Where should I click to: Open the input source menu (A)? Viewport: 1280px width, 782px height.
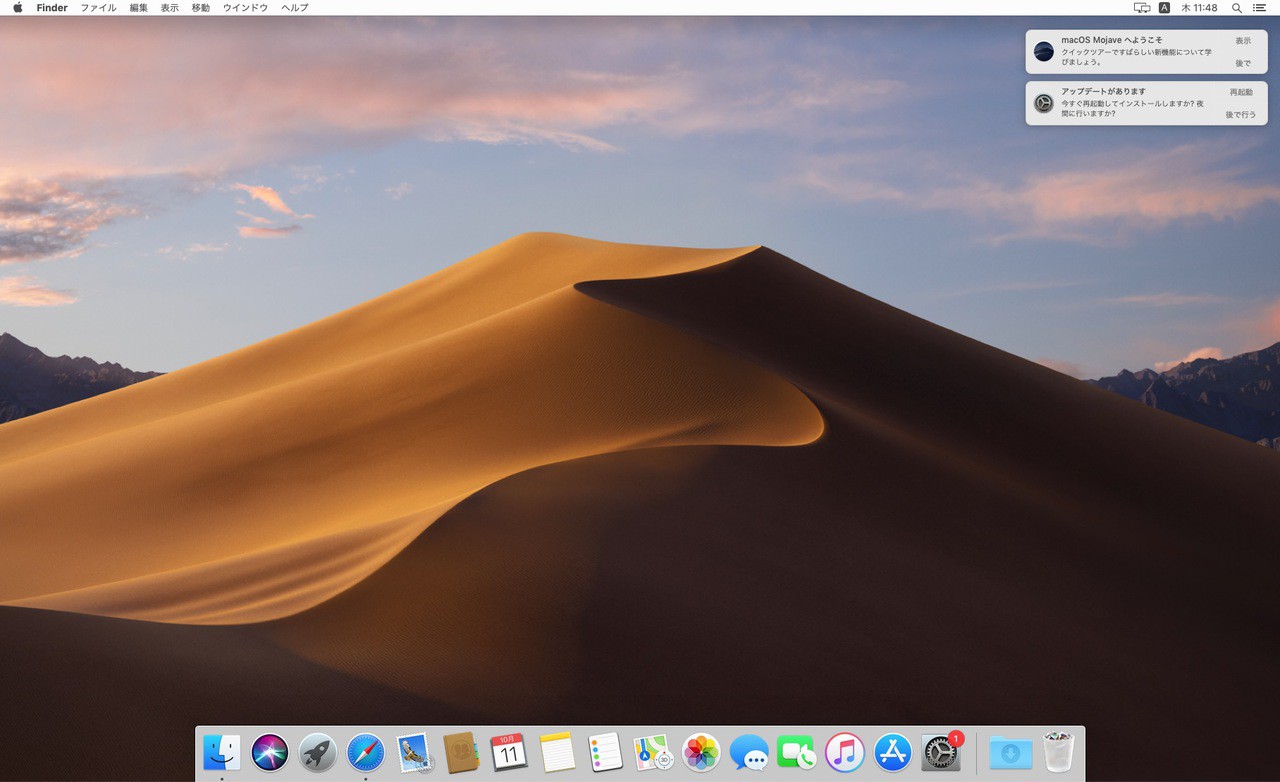tap(1165, 8)
